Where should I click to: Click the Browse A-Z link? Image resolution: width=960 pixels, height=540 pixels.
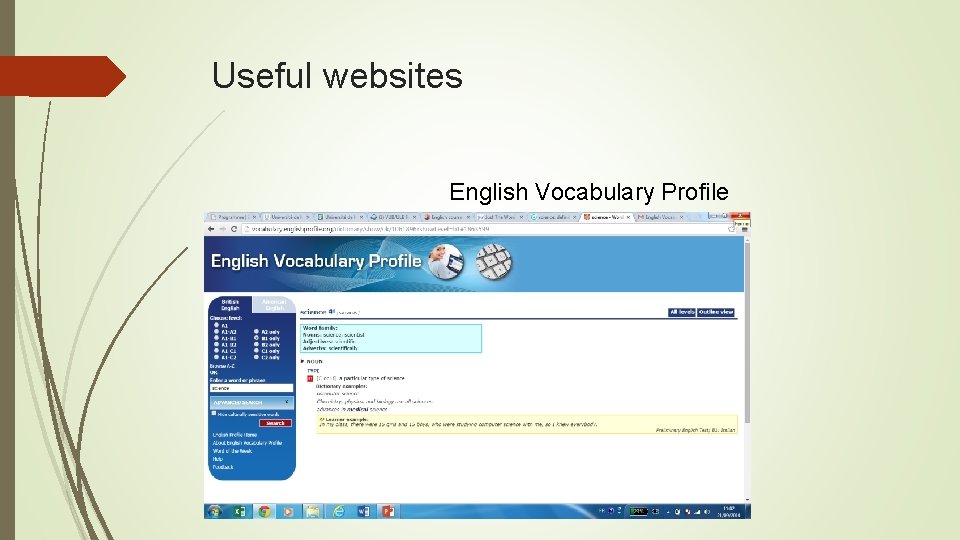(222, 366)
